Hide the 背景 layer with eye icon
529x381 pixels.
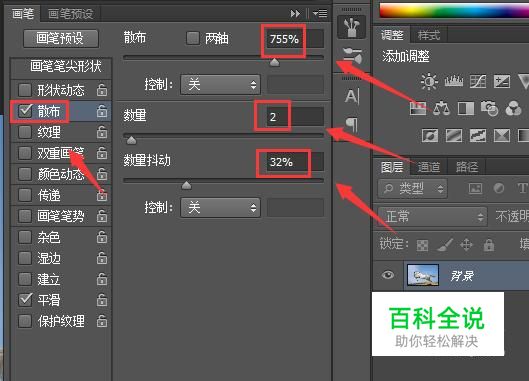[x=388, y=275]
